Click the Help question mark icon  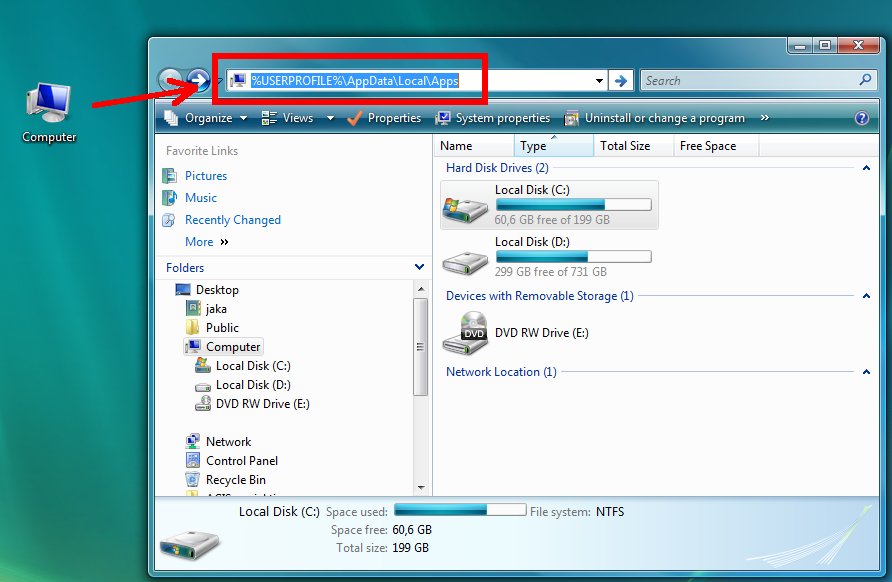tap(862, 118)
